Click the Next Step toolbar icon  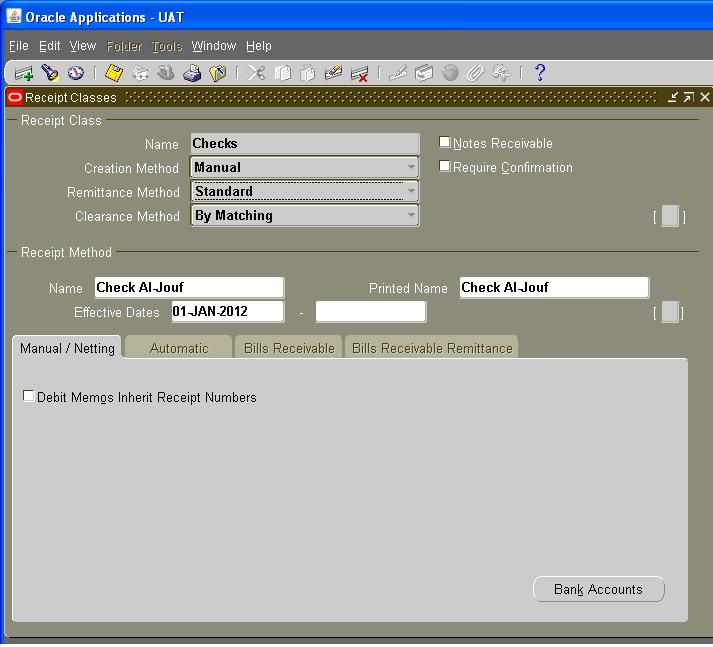coord(140,73)
